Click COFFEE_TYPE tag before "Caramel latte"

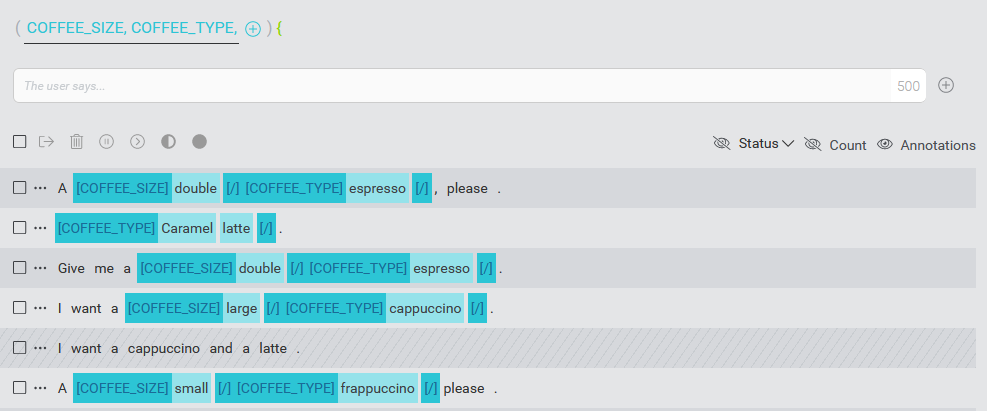point(107,228)
